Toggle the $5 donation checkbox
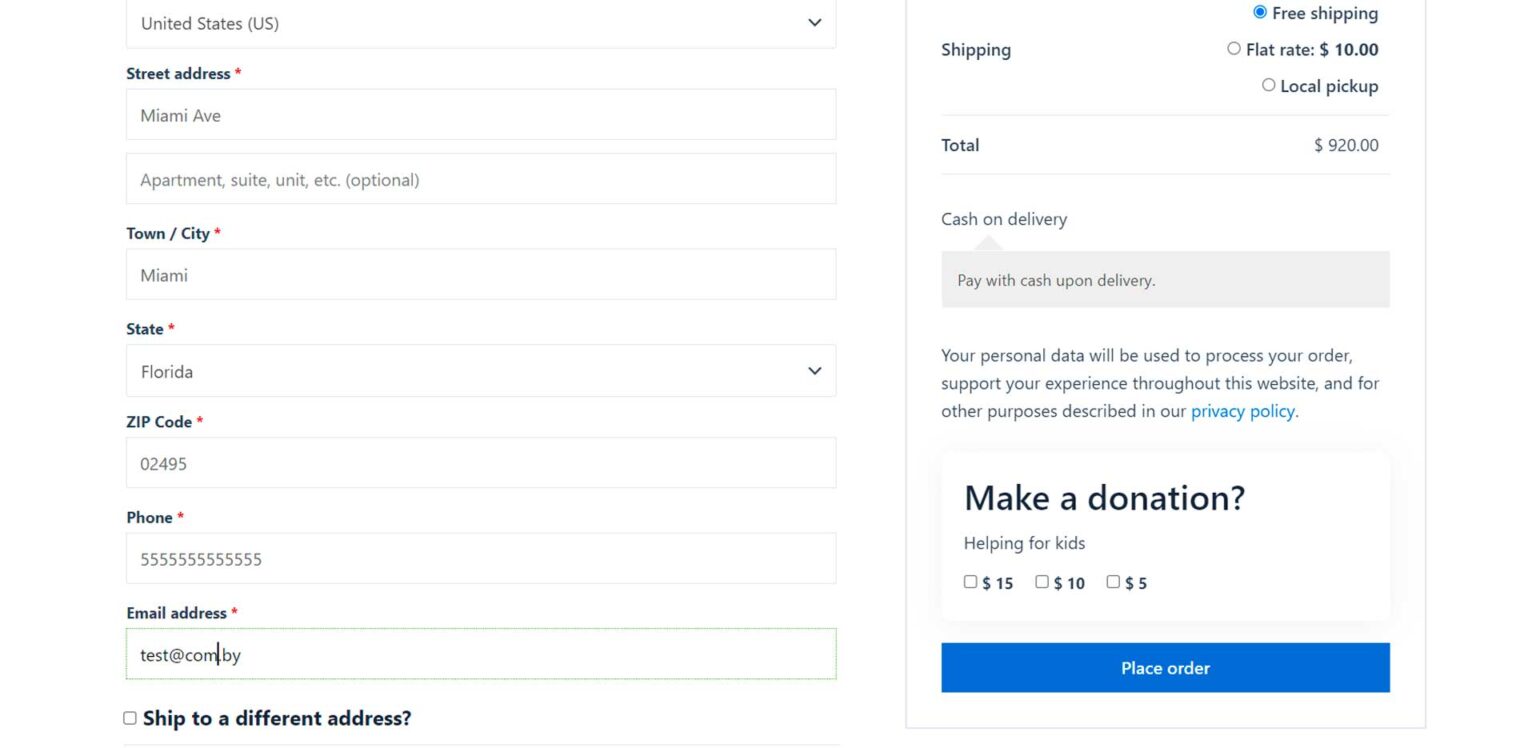 coord(1113,581)
